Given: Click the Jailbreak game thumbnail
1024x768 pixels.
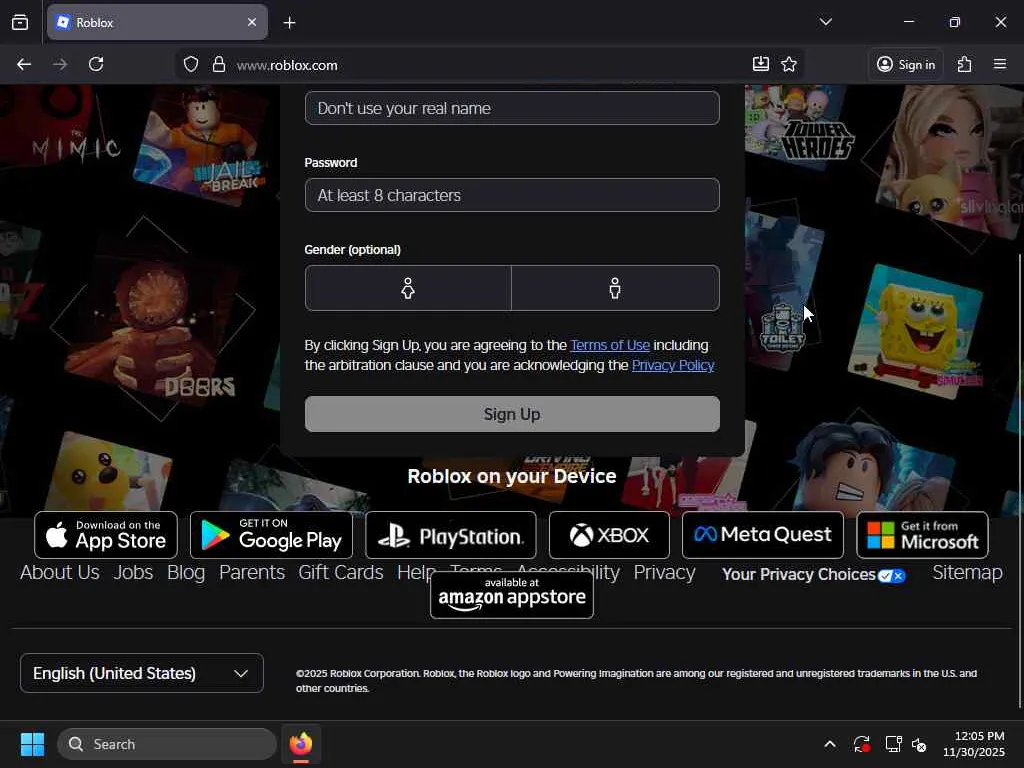Looking at the screenshot, I should click(x=202, y=144).
